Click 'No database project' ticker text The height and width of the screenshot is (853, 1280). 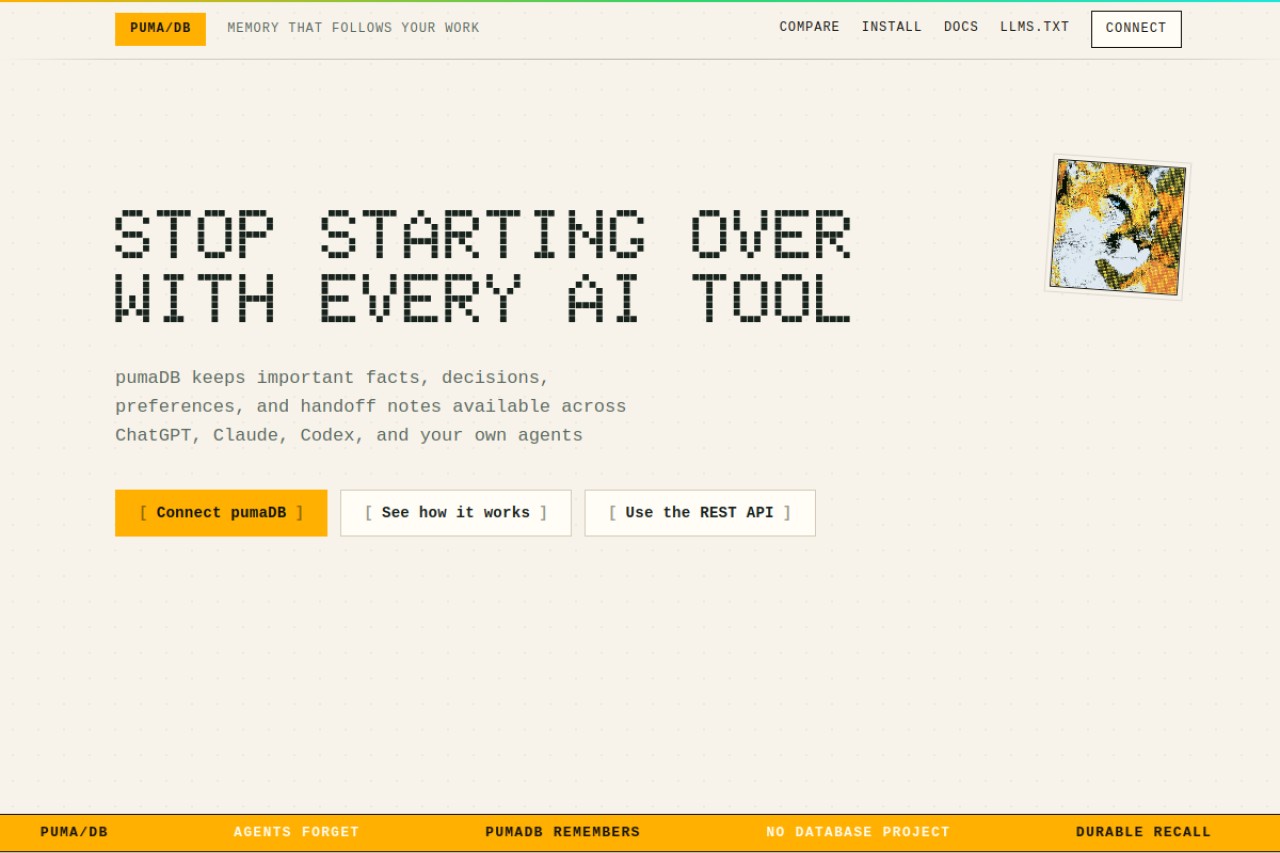(858, 832)
